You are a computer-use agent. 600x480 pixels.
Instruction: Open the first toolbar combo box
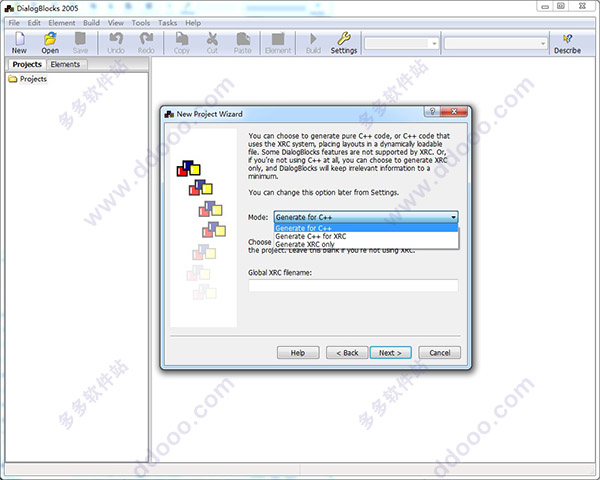point(401,44)
